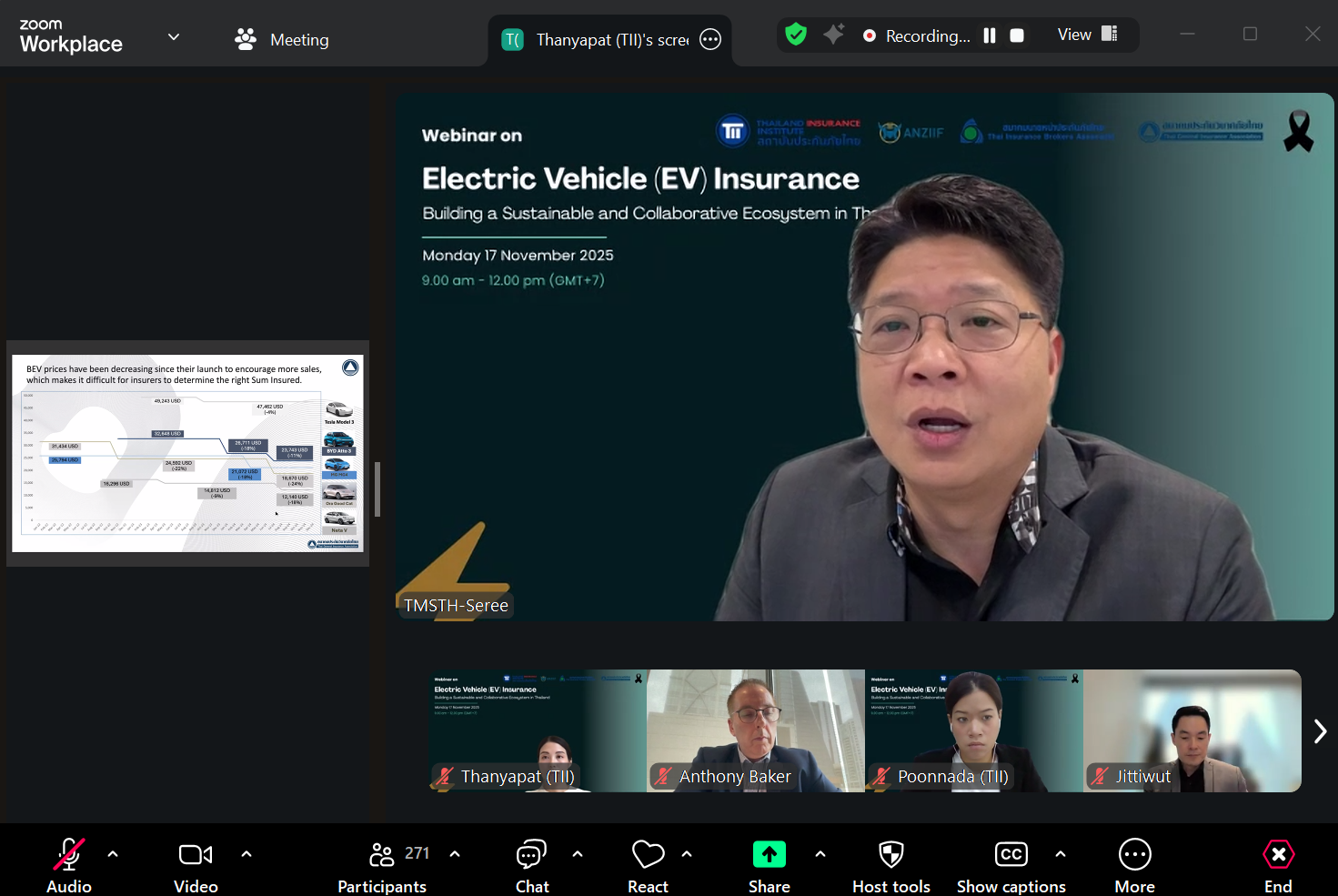Switch to the Meeting tab
Screen dimensions: 1338x896
point(282,40)
